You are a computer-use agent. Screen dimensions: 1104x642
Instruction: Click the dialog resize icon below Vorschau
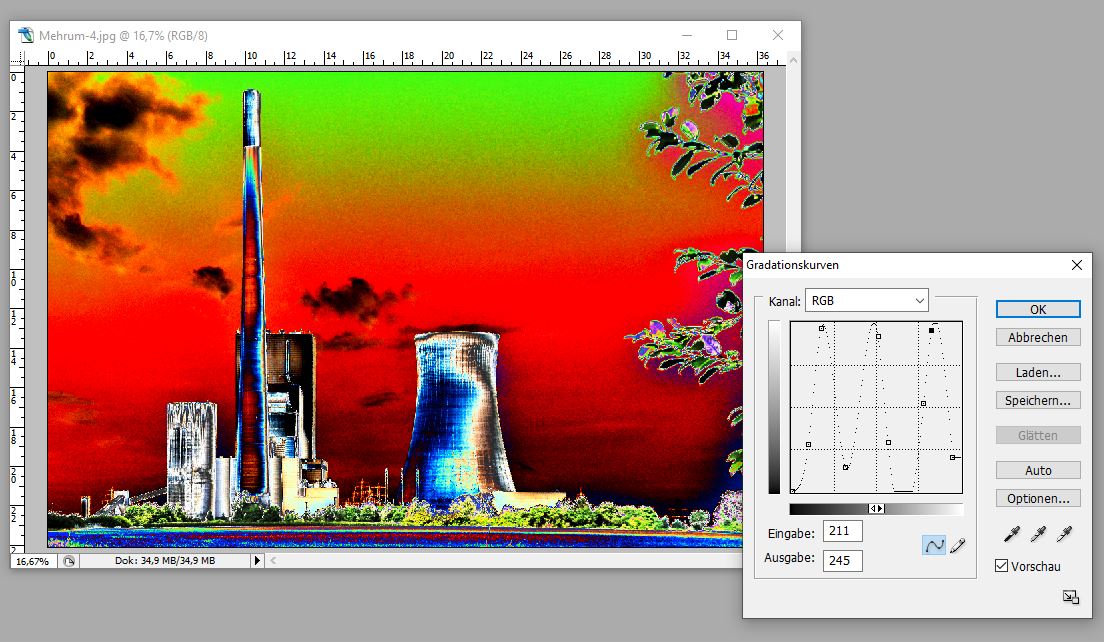point(1070,597)
